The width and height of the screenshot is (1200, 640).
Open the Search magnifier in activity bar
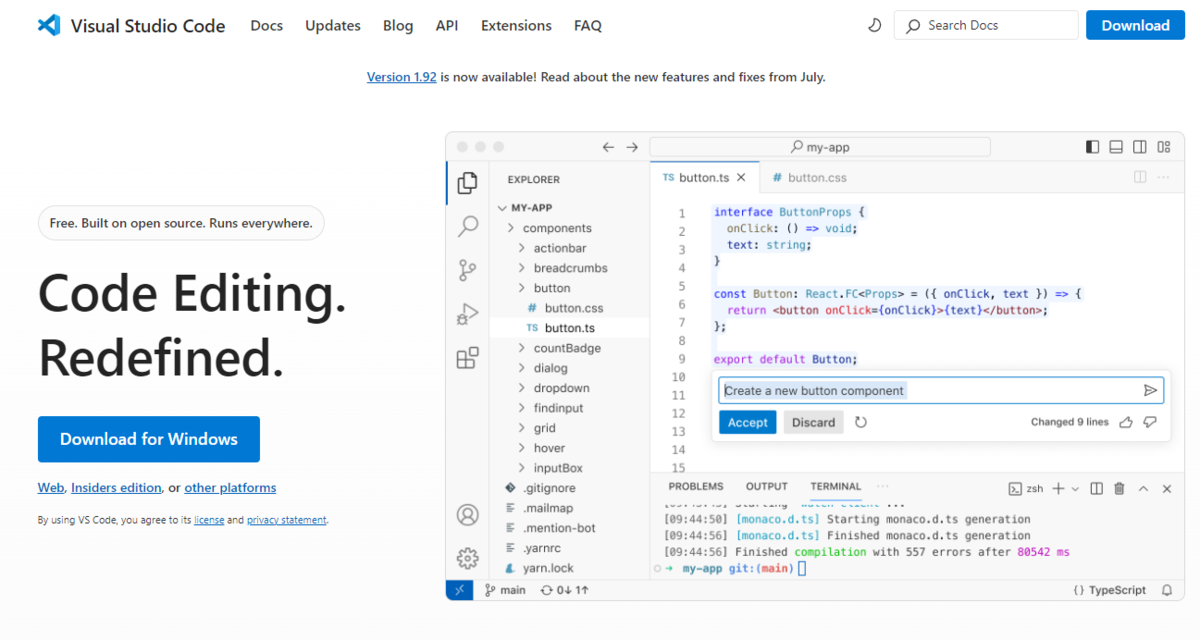[467, 227]
